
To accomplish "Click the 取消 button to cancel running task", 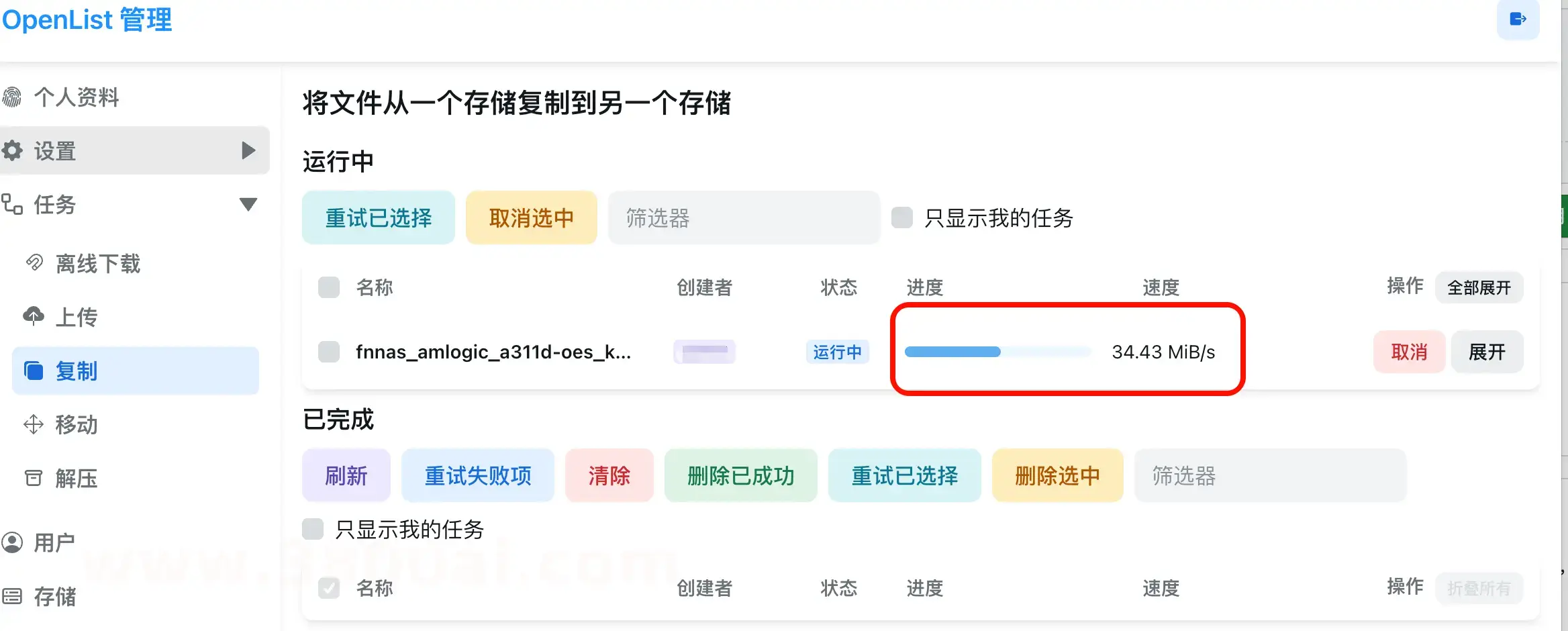I will 1409,351.
